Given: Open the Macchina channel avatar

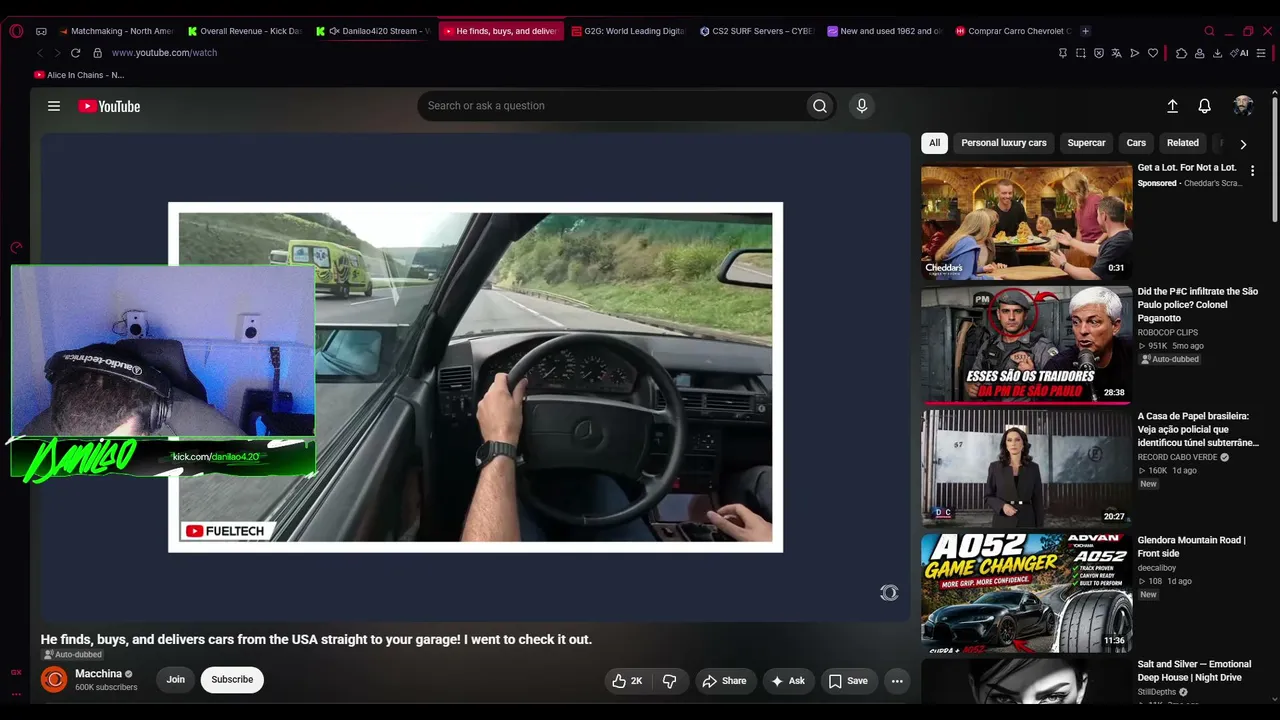Looking at the screenshot, I should (54, 680).
